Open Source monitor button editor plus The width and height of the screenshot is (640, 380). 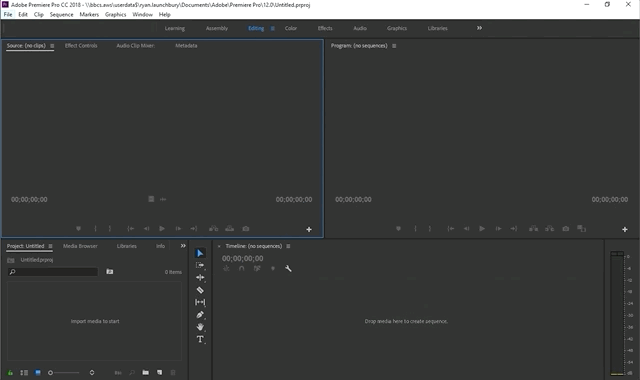pos(309,229)
